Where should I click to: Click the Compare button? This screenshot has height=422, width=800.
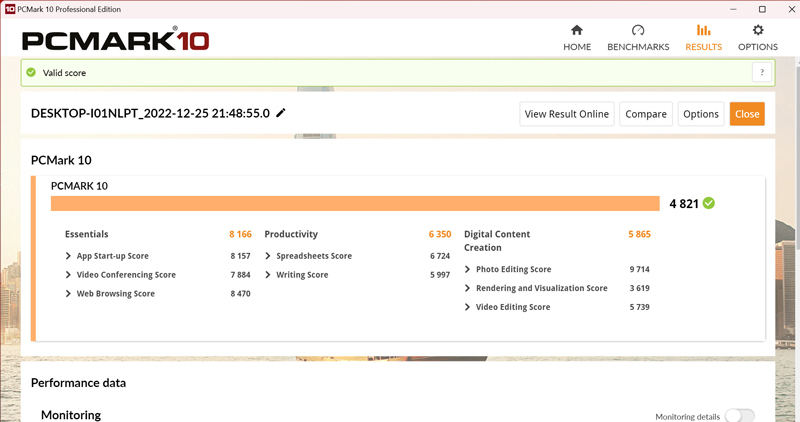[x=646, y=114]
